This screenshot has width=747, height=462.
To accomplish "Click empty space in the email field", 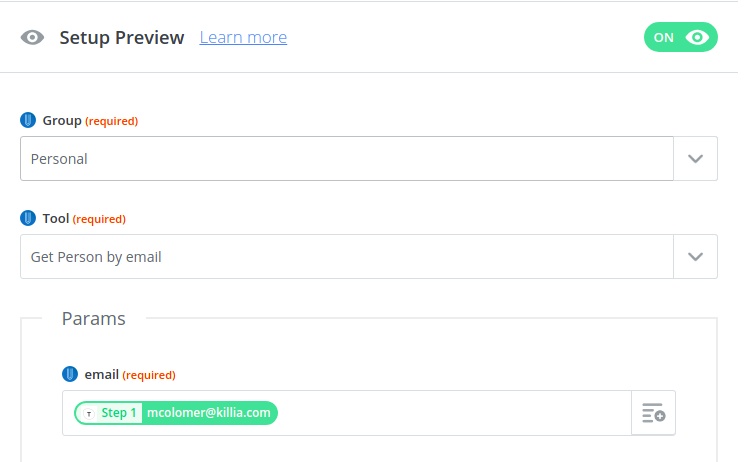I will coord(450,413).
